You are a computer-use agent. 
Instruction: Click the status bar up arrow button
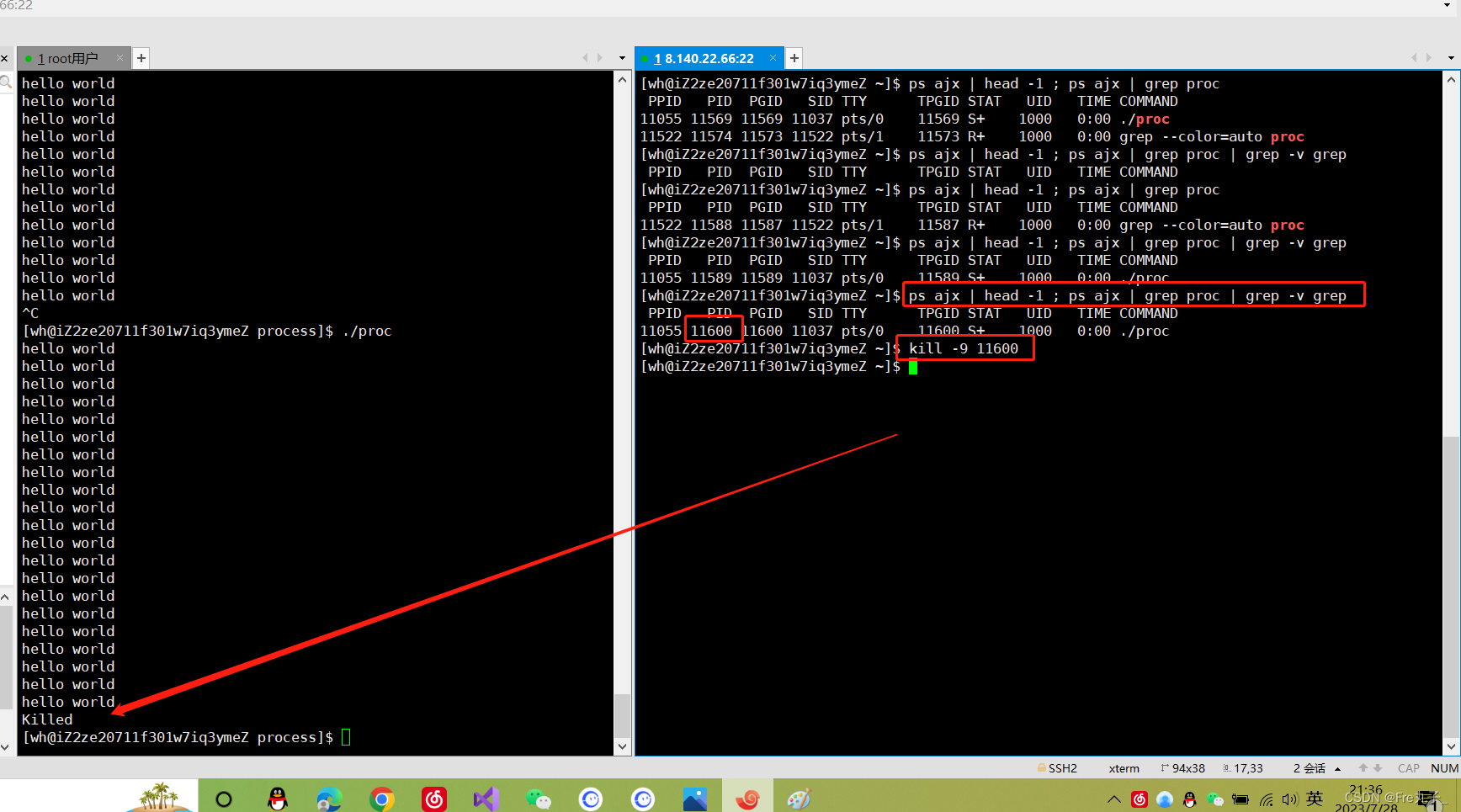point(1363,768)
